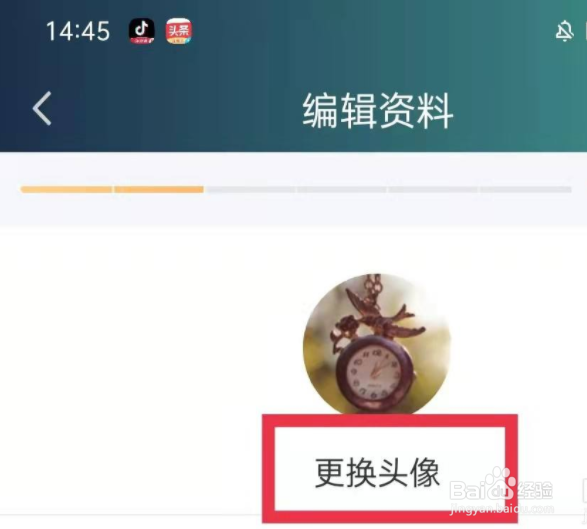Screen dimensions: 587x529
Task: Select the first orange profile progress segment
Action: [x=66, y=189]
